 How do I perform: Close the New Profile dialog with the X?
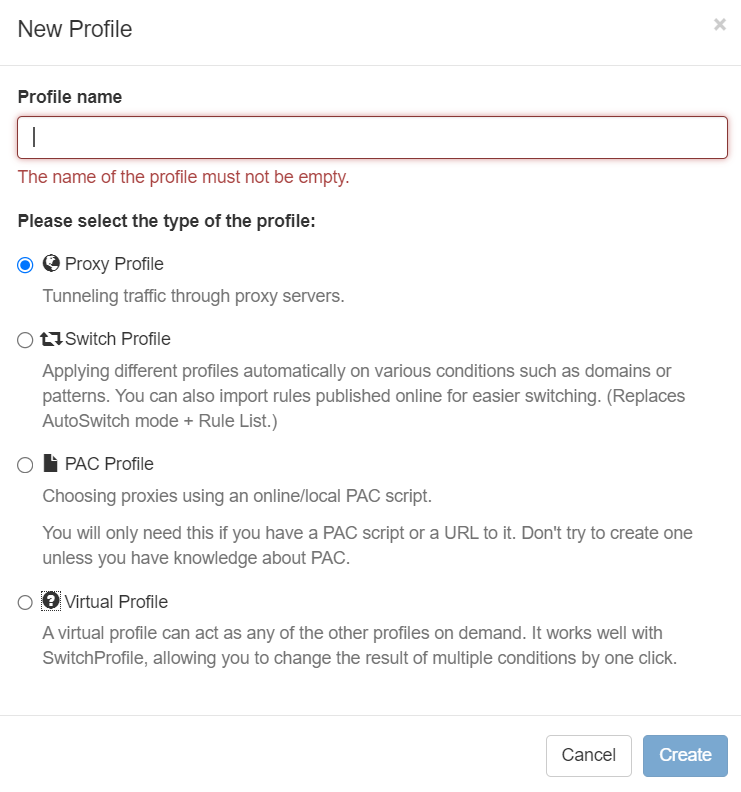click(720, 24)
